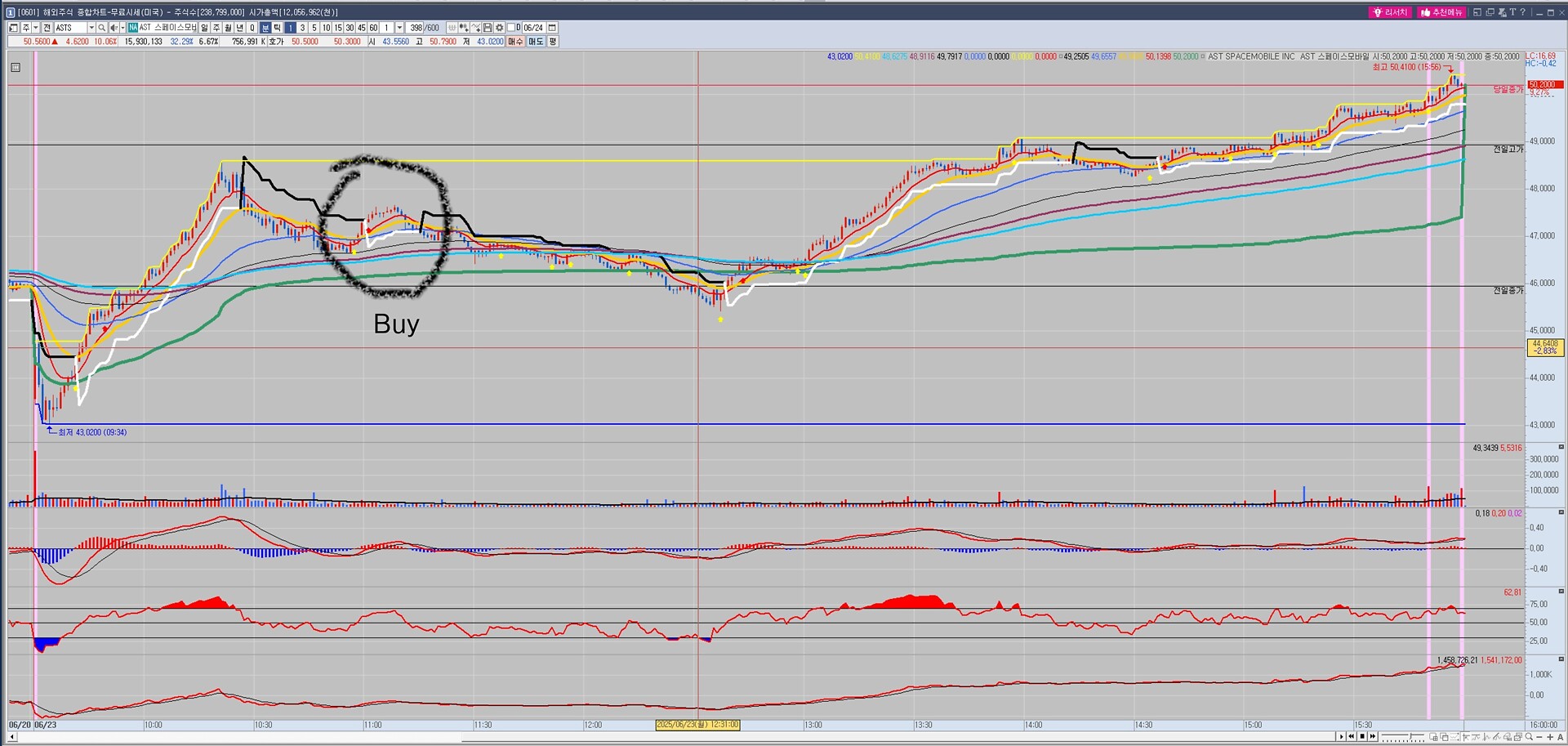
Task: Open the calendar date picker icon
Action: click(x=552, y=28)
